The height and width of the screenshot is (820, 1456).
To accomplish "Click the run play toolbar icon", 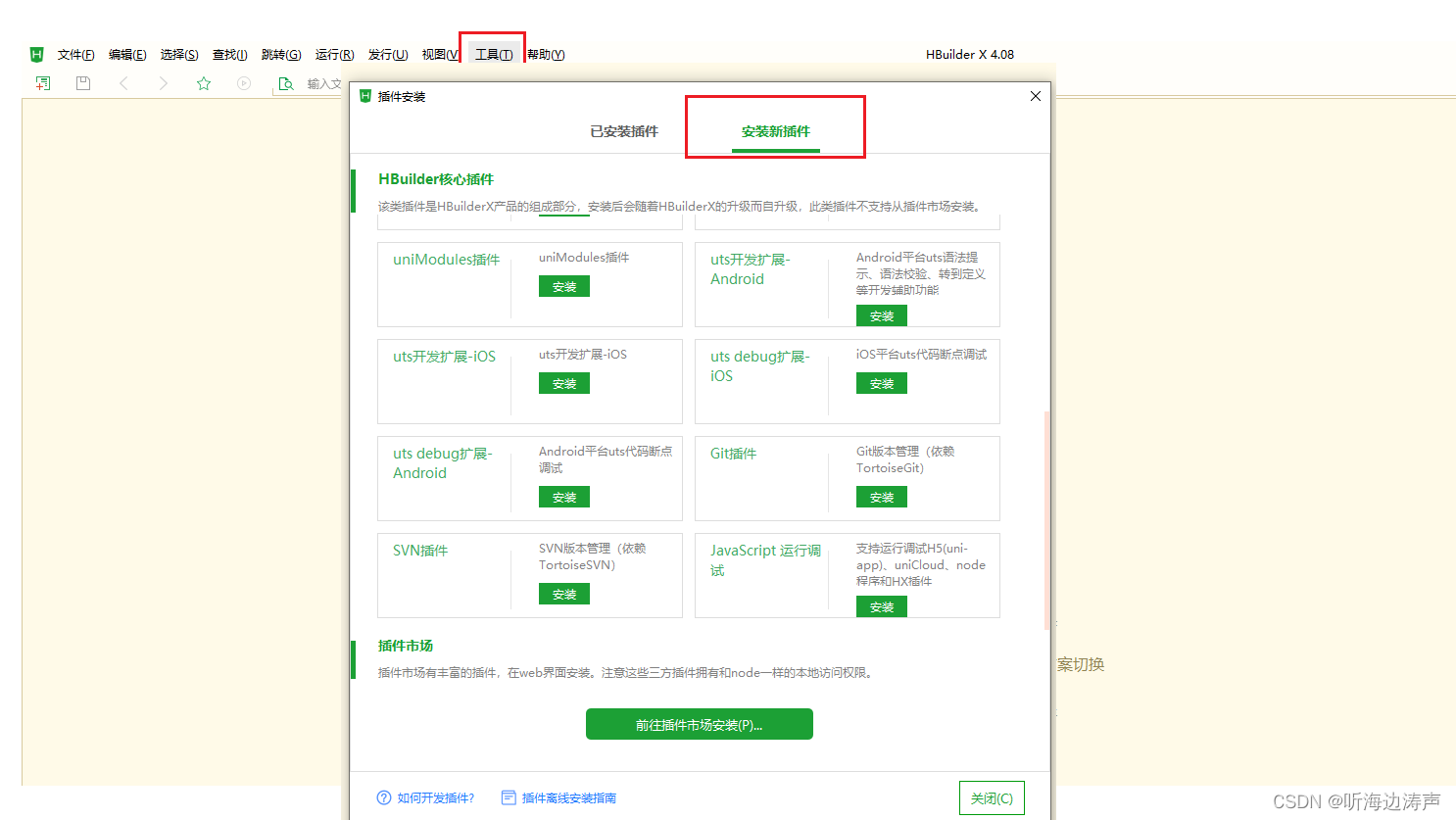I will [244, 83].
